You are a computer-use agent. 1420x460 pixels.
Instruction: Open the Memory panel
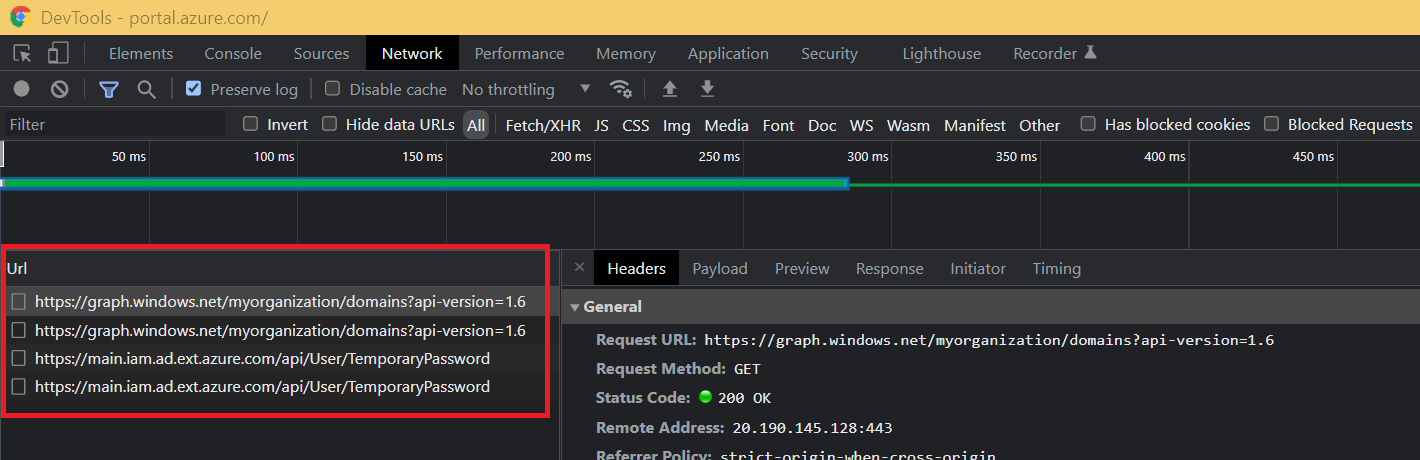tap(626, 54)
